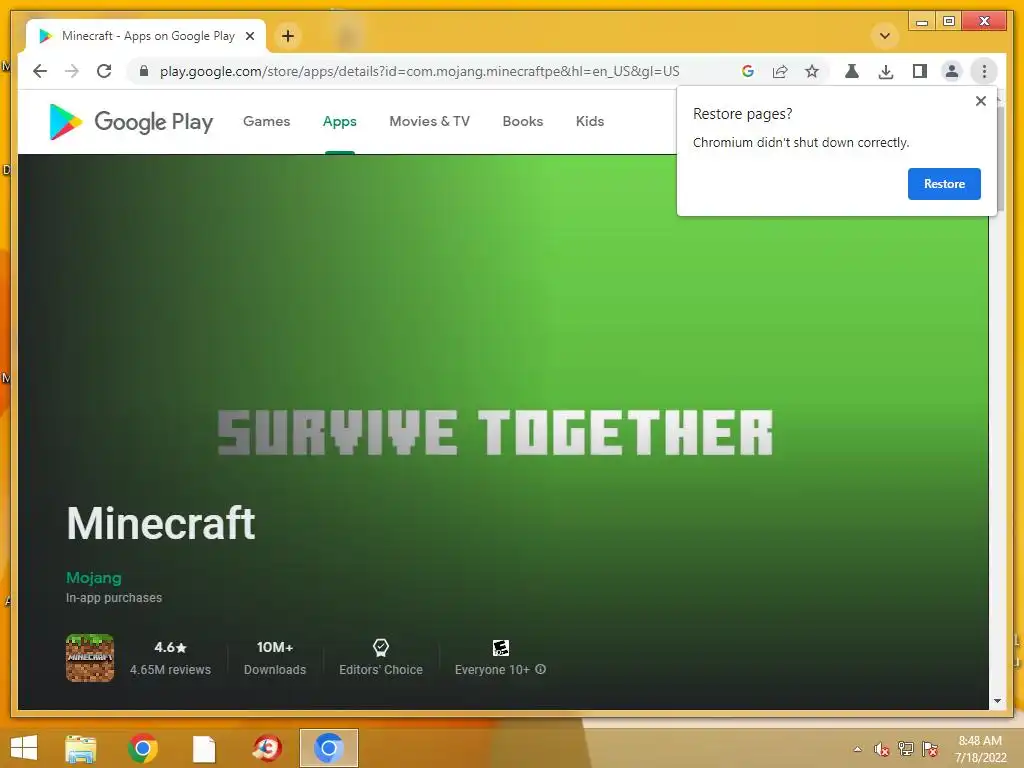Viewport: 1024px width, 768px height.
Task: Share this page icon
Action: pos(780,71)
